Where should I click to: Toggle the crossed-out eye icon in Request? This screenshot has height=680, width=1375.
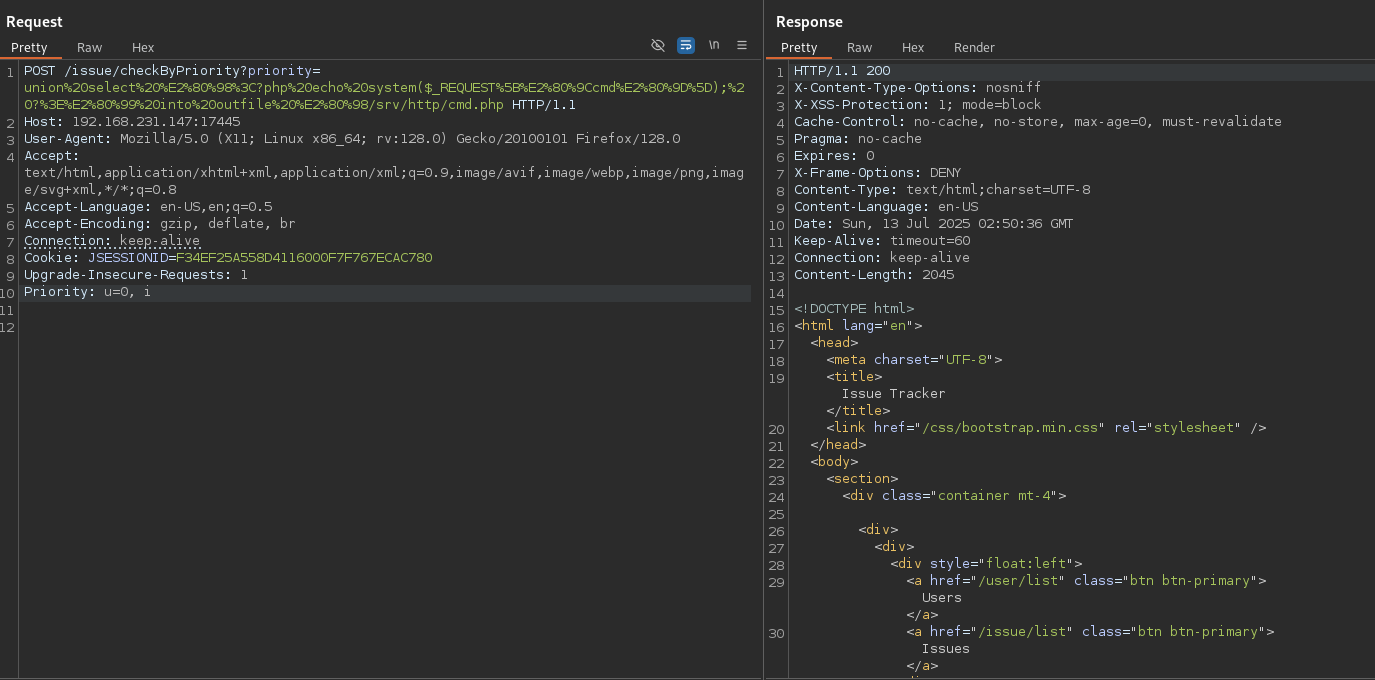click(658, 45)
